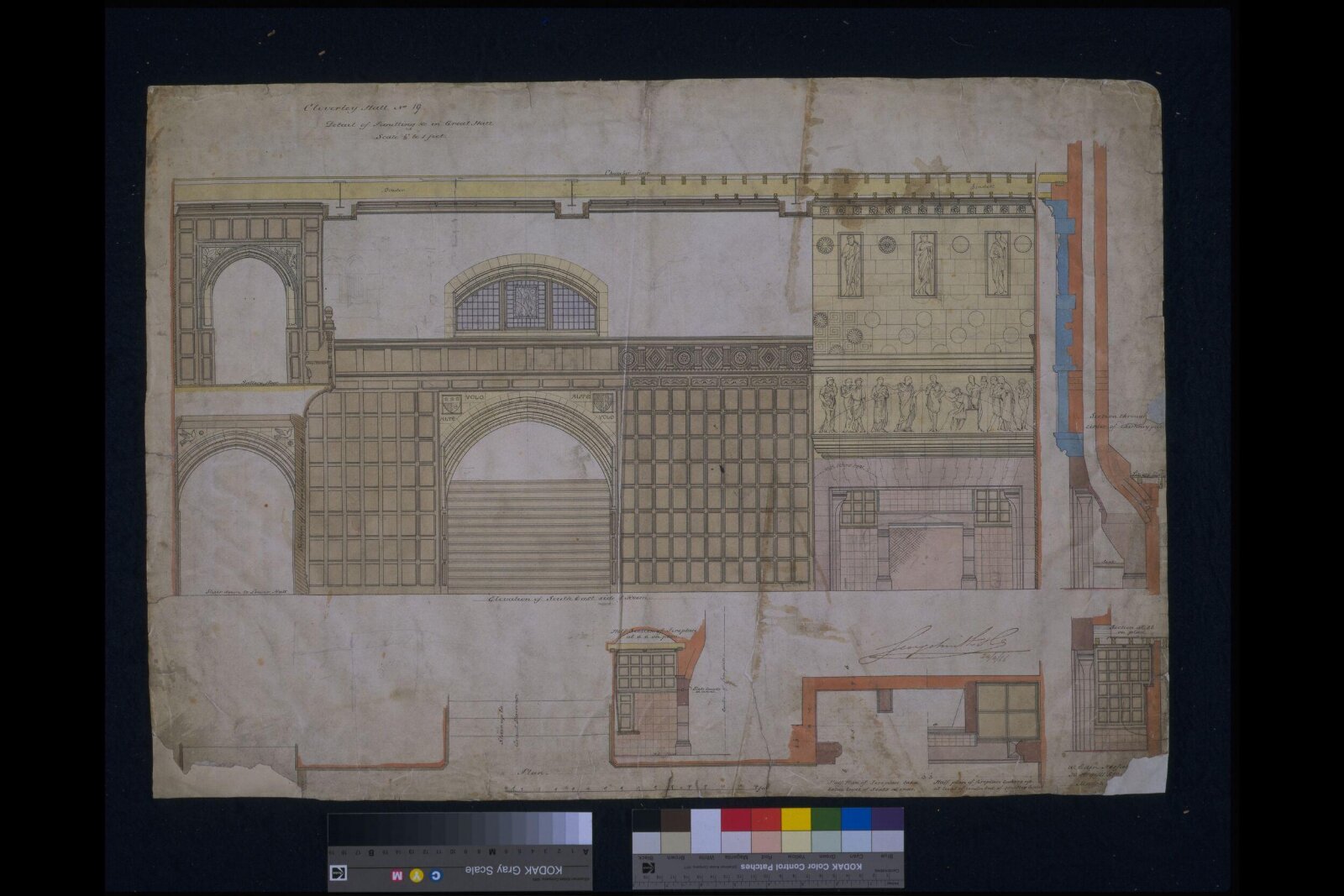Click the 'Scale to 1 foot' note
1344x896 pixels.
pyautogui.click(x=410, y=136)
